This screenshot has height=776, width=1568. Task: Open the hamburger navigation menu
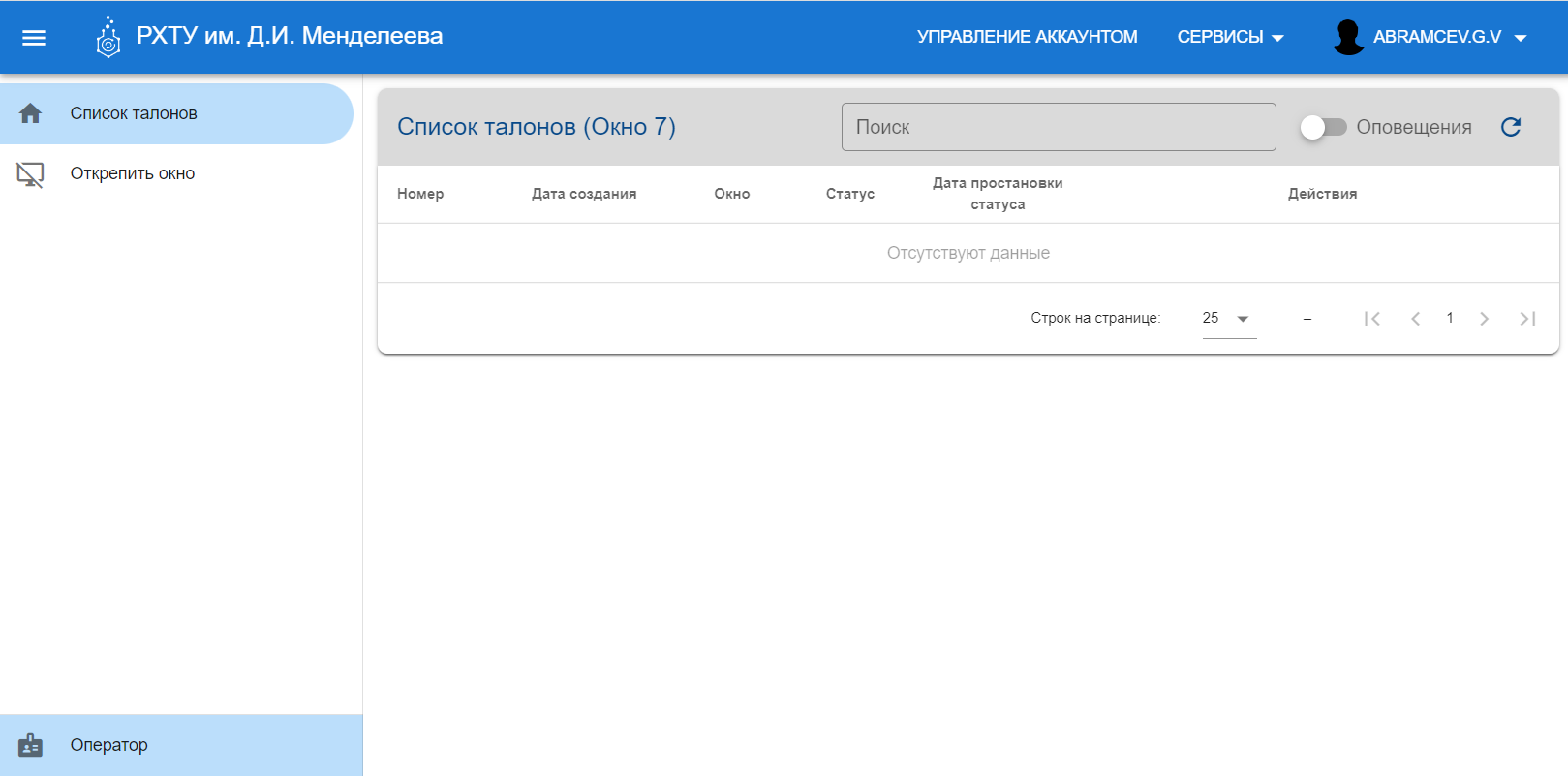click(x=34, y=38)
